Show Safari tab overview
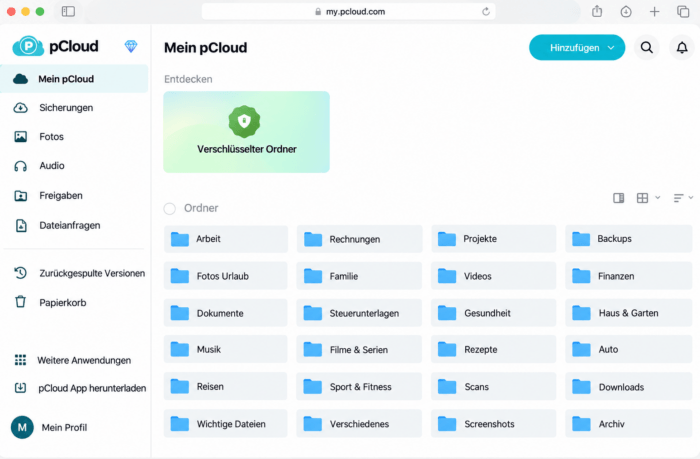 [683, 12]
